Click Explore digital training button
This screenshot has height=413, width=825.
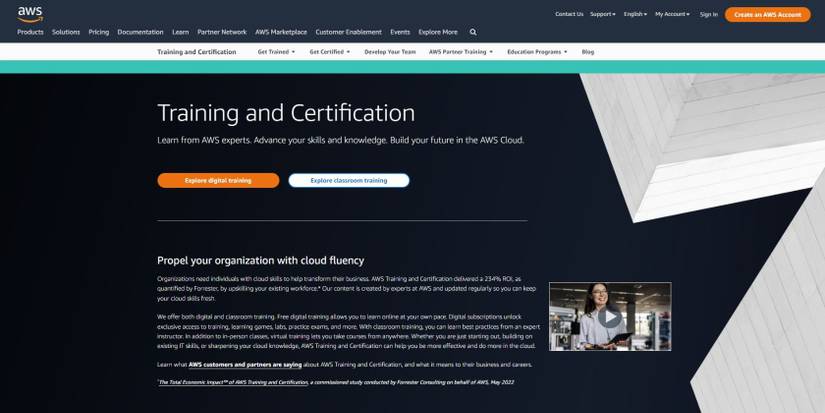pyautogui.click(x=218, y=180)
